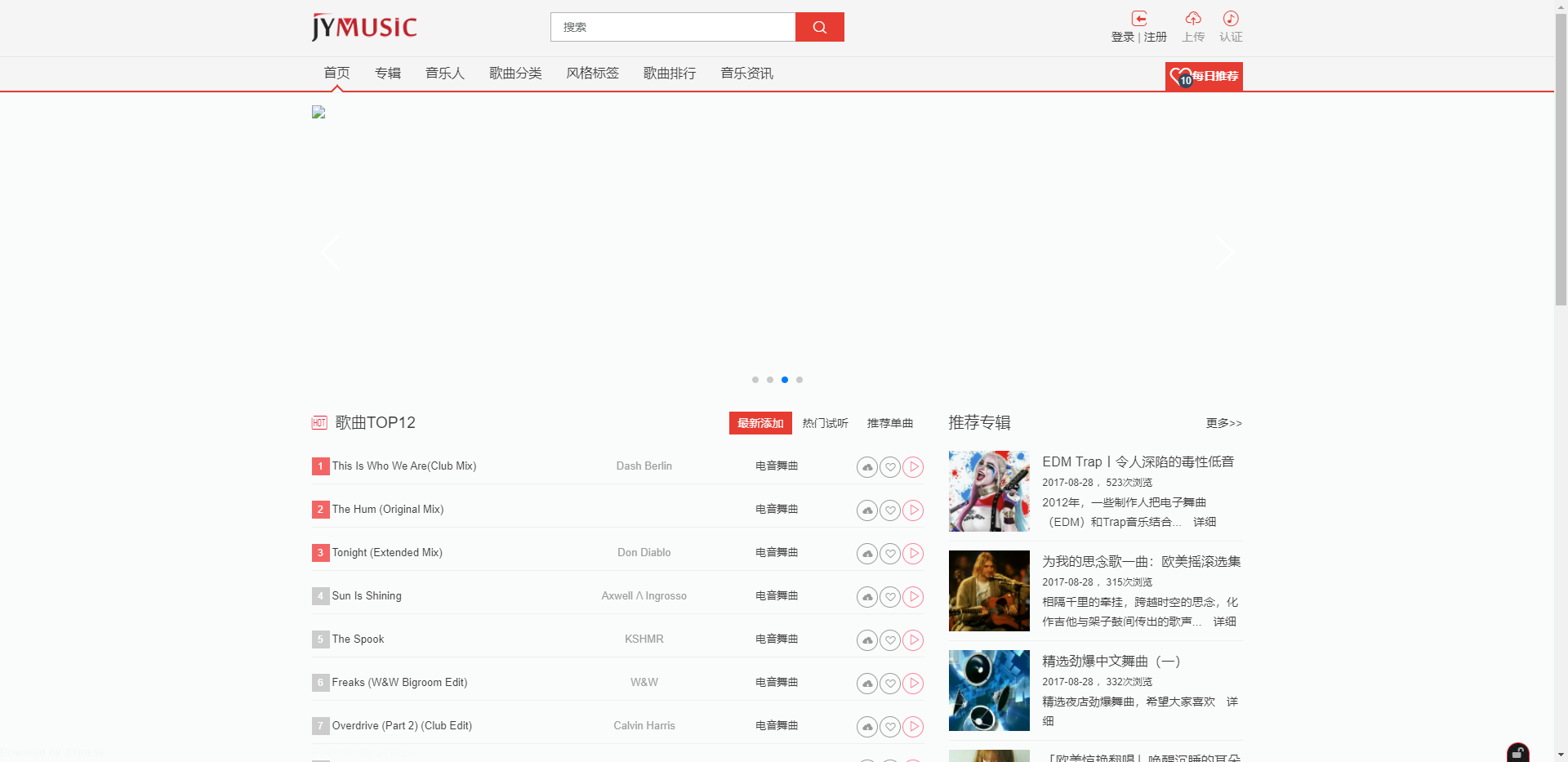Click 详细 link under EDM Trap album
This screenshot has height=762, width=1568.
tap(1205, 522)
